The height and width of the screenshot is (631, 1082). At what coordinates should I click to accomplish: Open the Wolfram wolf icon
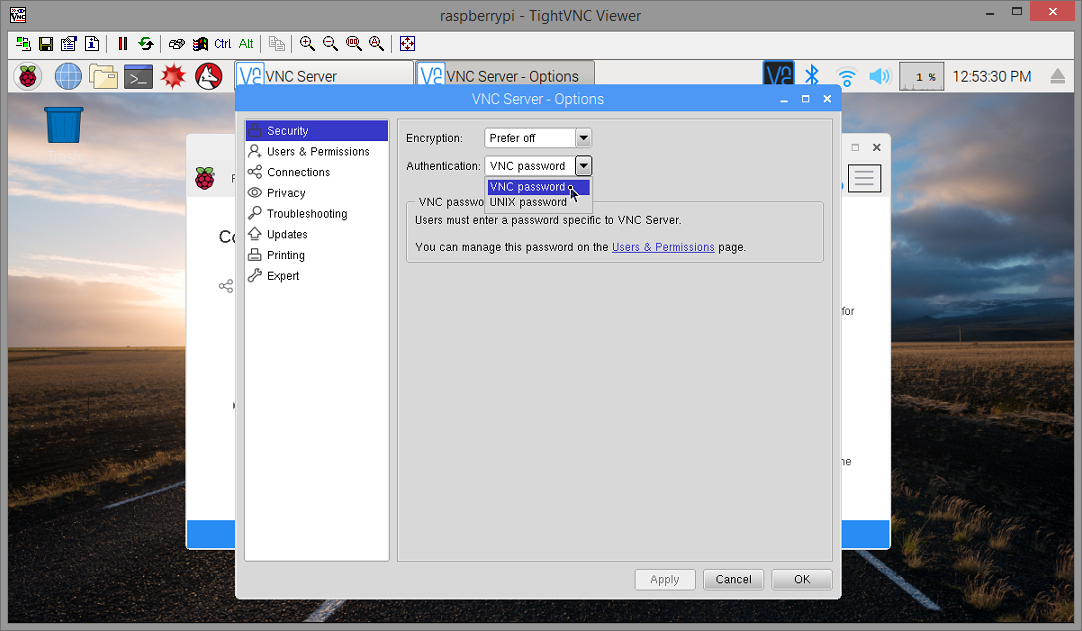(x=208, y=76)
